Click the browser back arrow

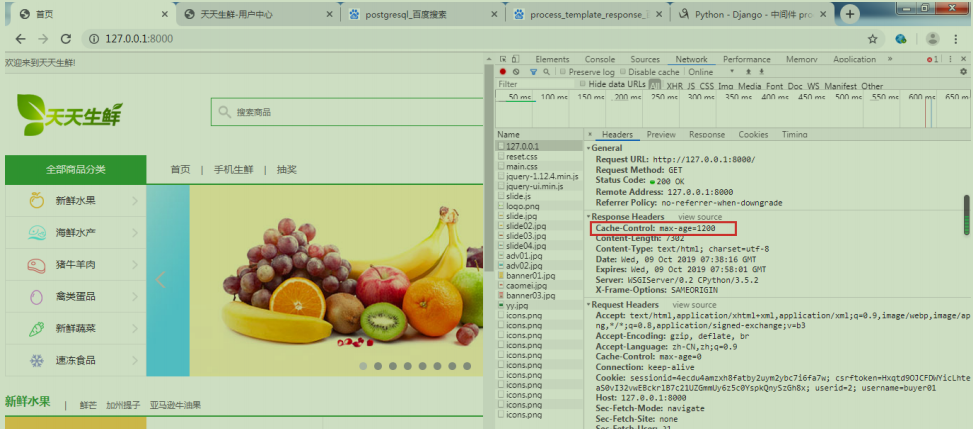tap(20, 39)
